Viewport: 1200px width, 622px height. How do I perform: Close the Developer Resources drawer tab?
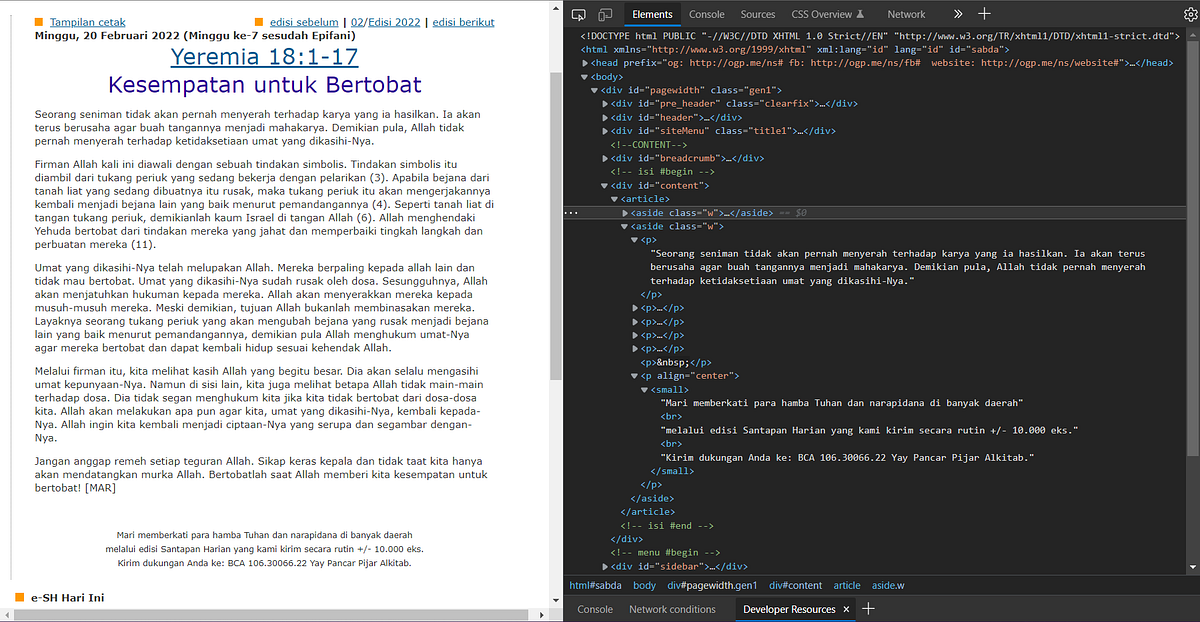point(845,608)
